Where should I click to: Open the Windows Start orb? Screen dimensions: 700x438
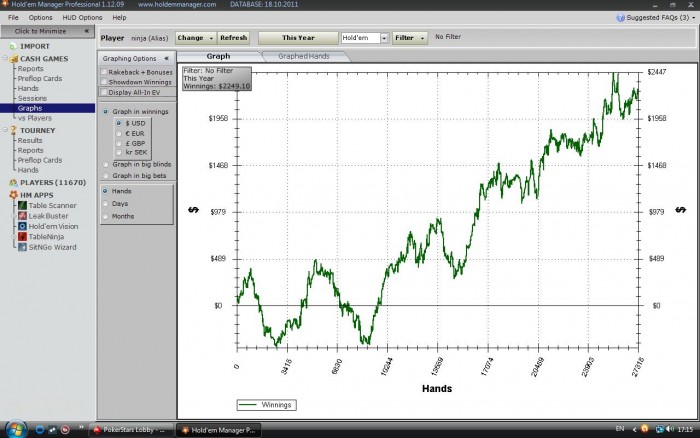click(16, 430)
